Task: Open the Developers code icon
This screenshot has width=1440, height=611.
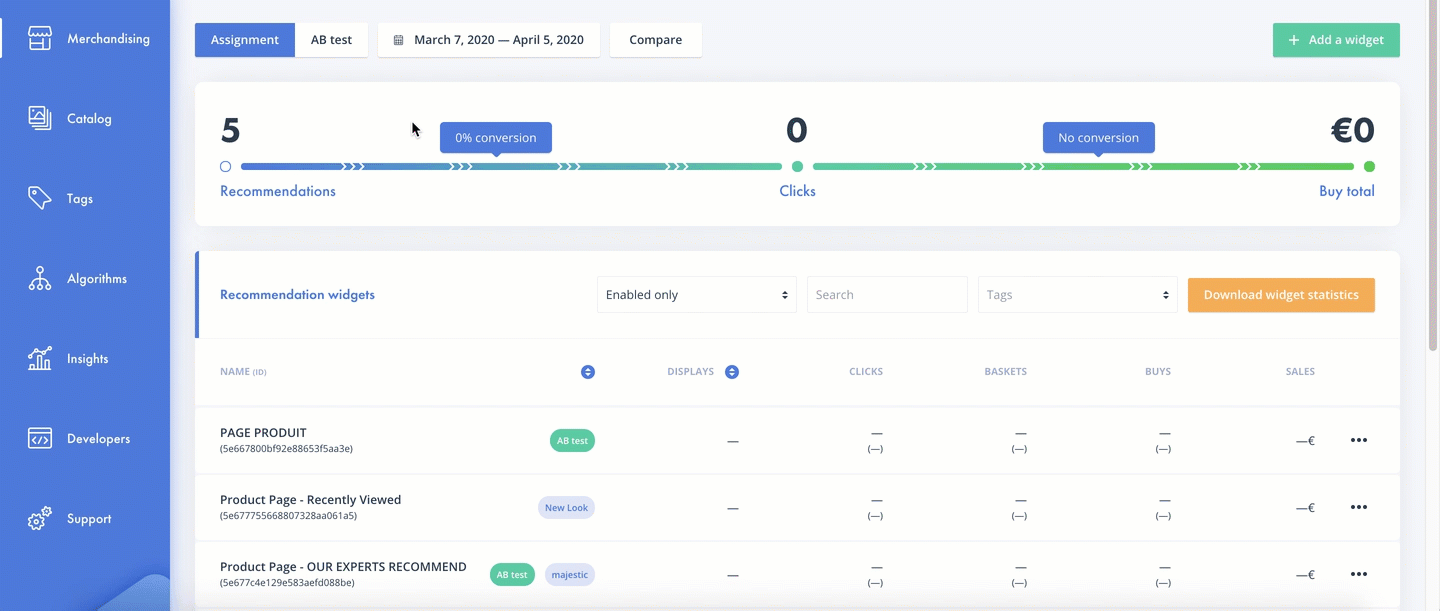Action: coord(39,438)
